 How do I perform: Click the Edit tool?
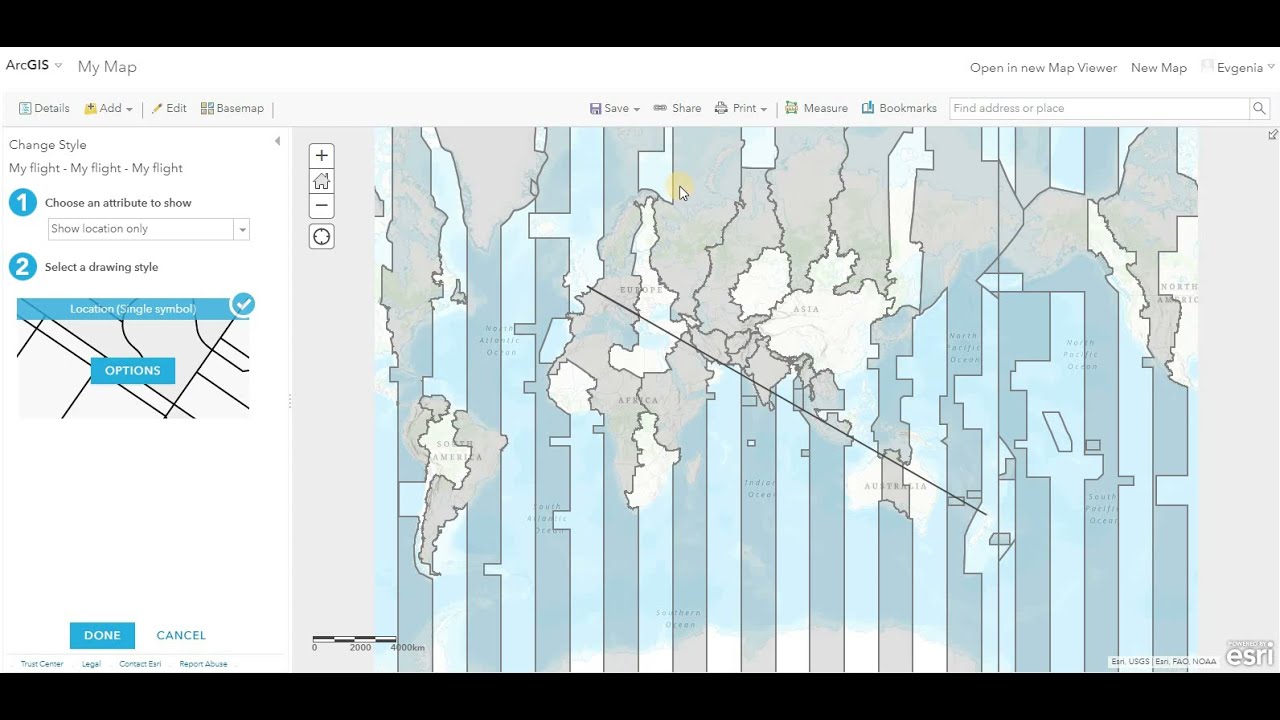[x=169, y=108]
